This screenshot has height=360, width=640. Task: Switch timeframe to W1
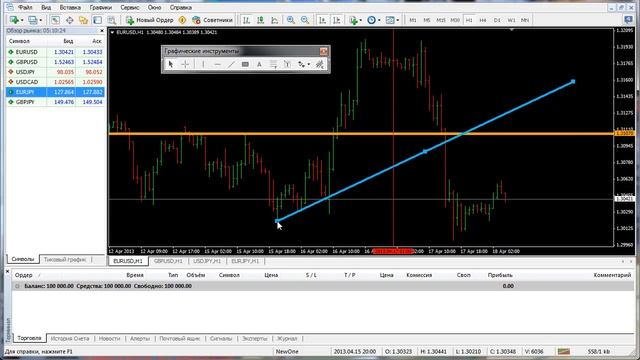(x=511, y=20)
